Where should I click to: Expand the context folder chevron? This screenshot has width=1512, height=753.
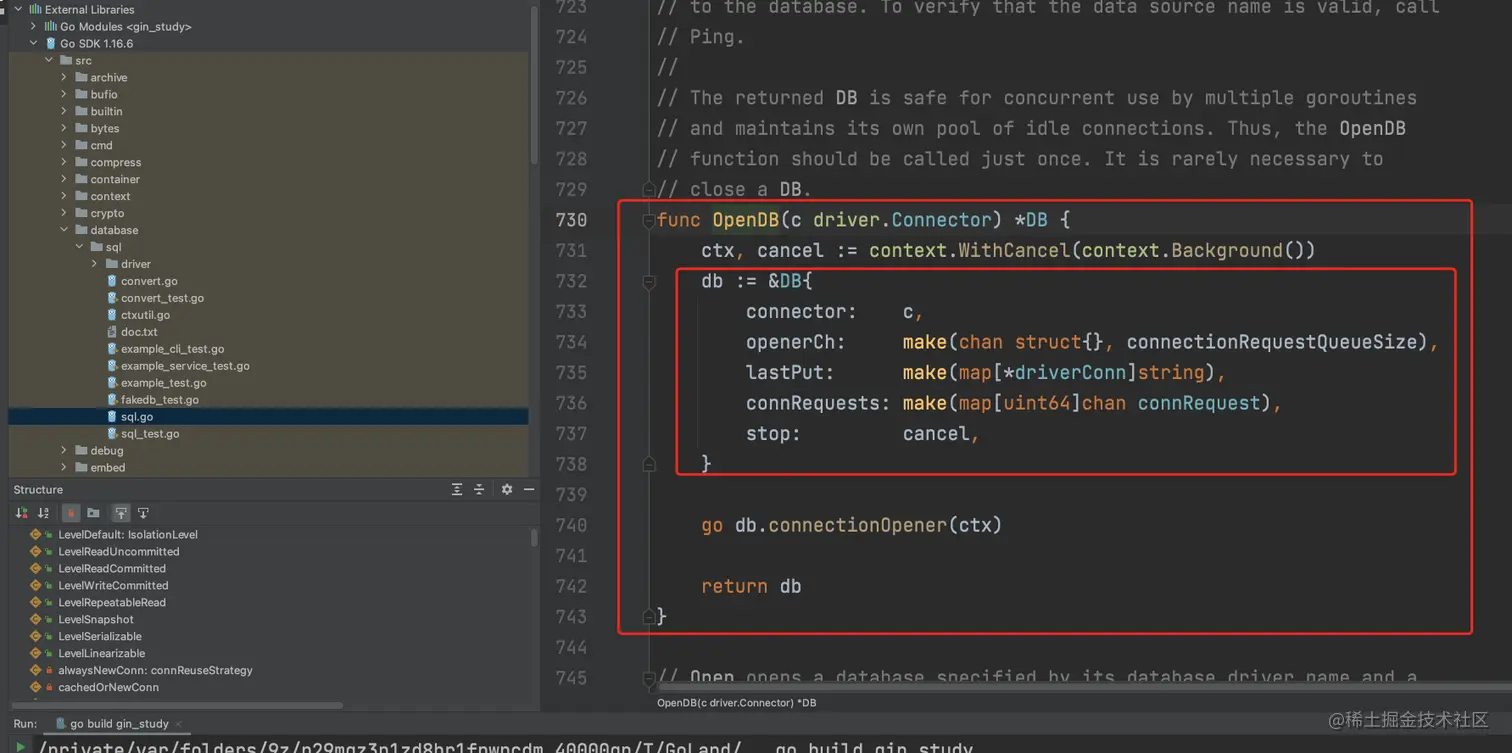coord(64,196)
